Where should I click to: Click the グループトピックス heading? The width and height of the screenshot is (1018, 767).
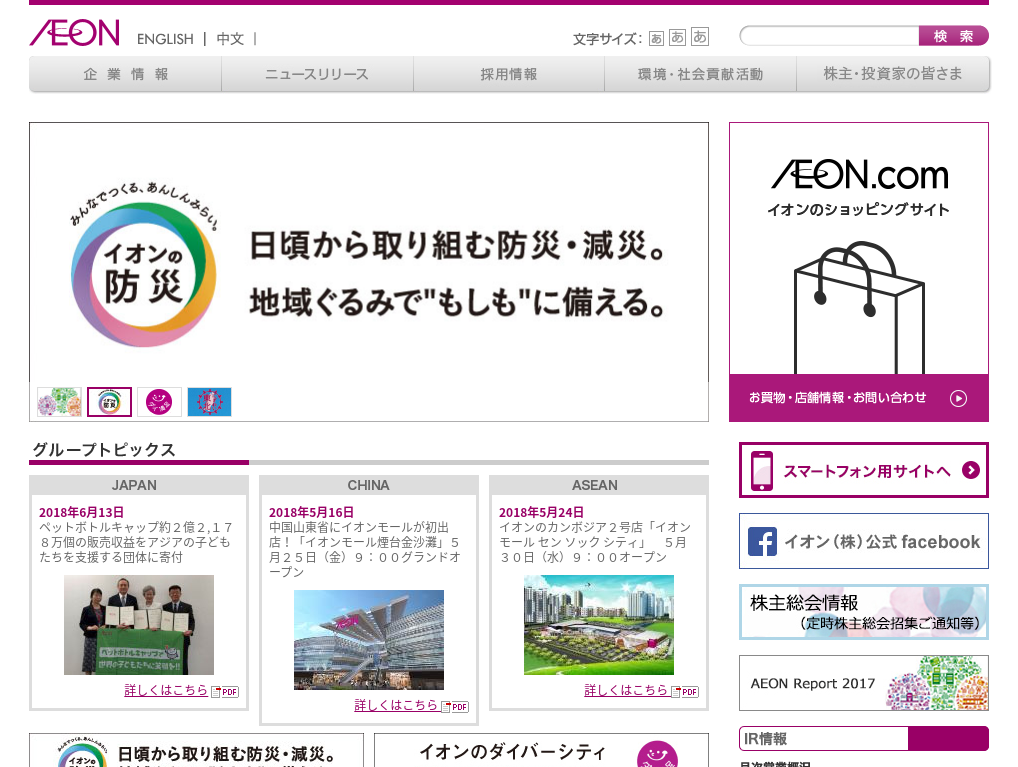[104, 449]
